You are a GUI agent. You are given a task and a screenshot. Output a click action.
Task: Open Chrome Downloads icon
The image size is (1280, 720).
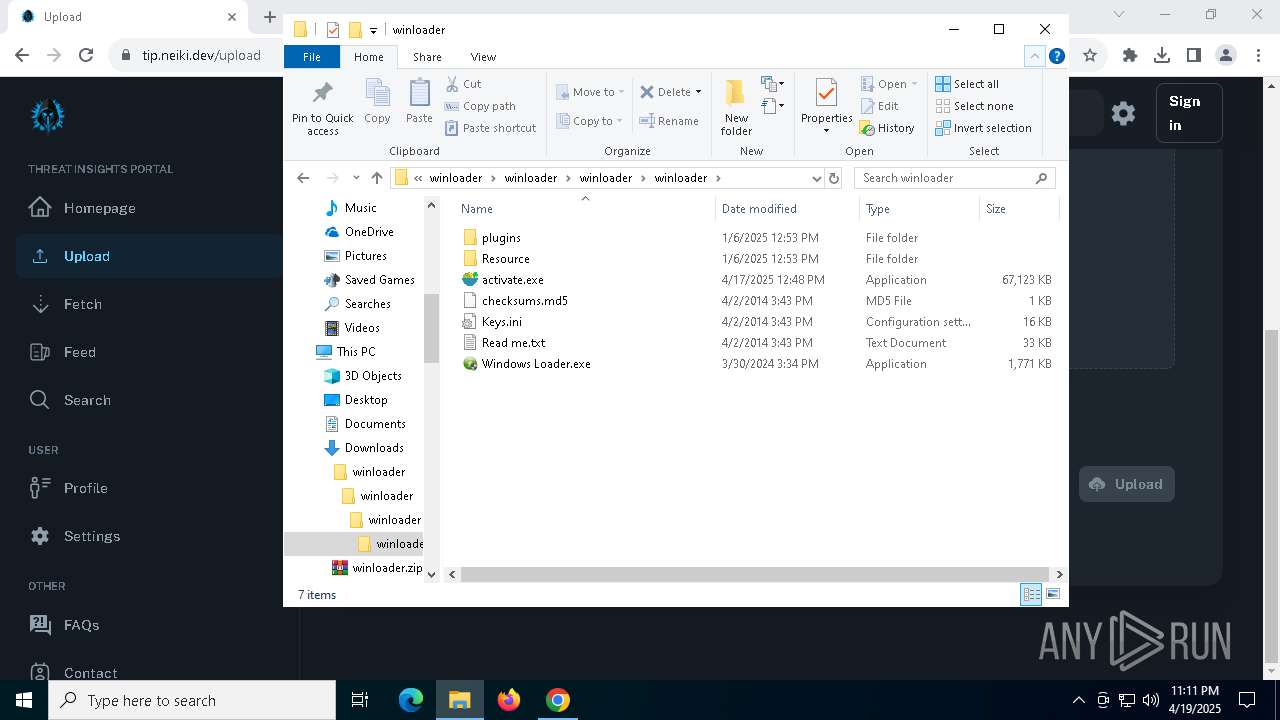click(1162, 55)
